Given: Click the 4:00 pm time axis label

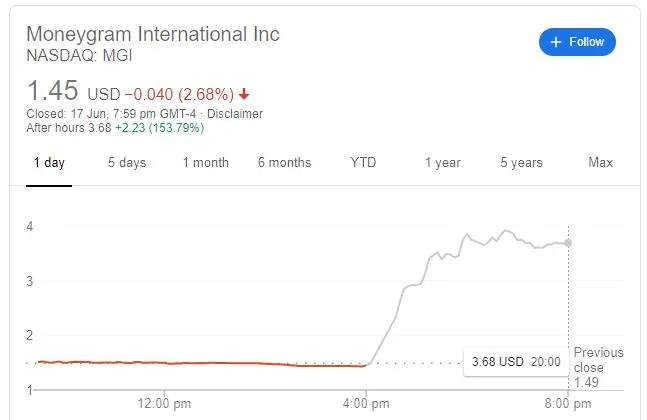Looking at the screenshot, I should (366, 403).
